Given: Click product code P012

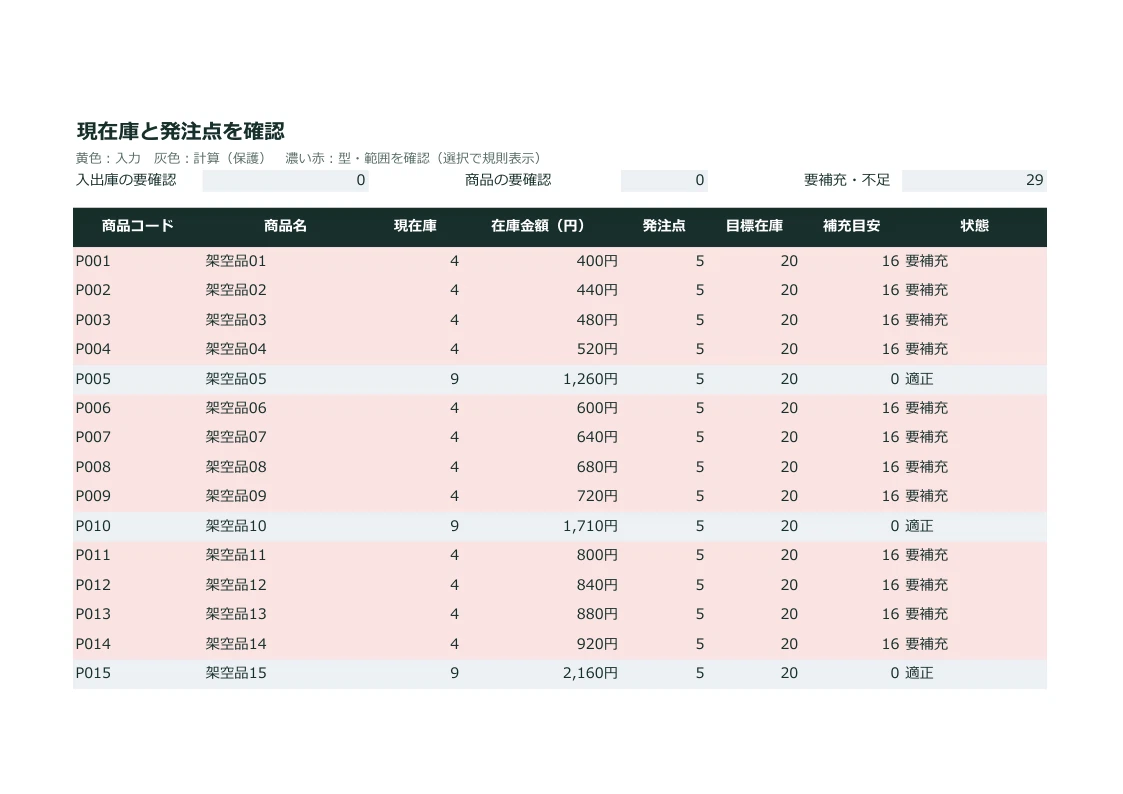Looking at the screenshot, I should 93,585.
